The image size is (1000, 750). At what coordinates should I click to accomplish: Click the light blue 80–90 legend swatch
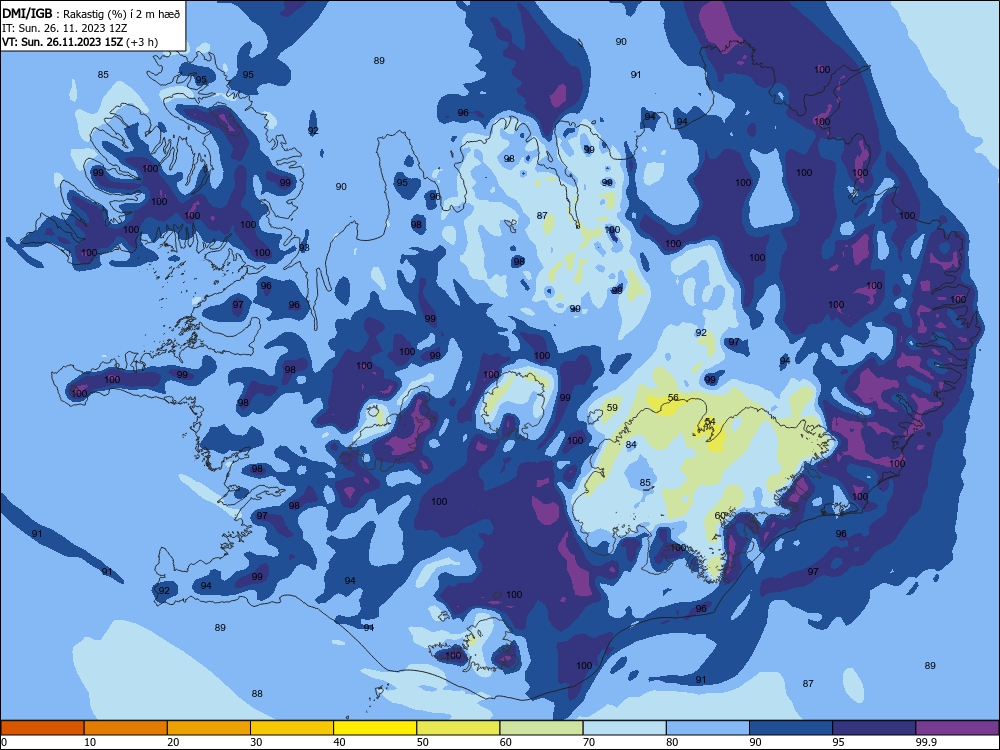click(x=708, y=728)
